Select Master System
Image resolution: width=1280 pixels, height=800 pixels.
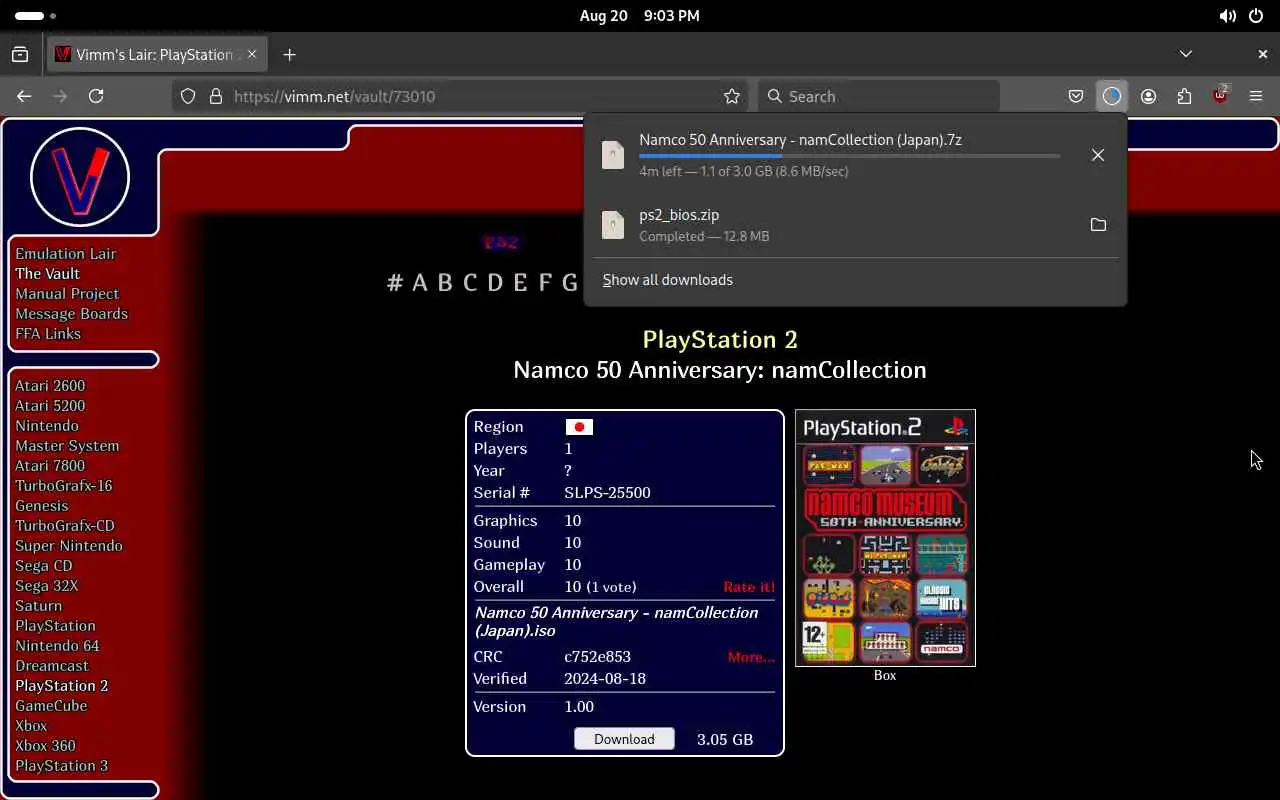tap(67, 446)
